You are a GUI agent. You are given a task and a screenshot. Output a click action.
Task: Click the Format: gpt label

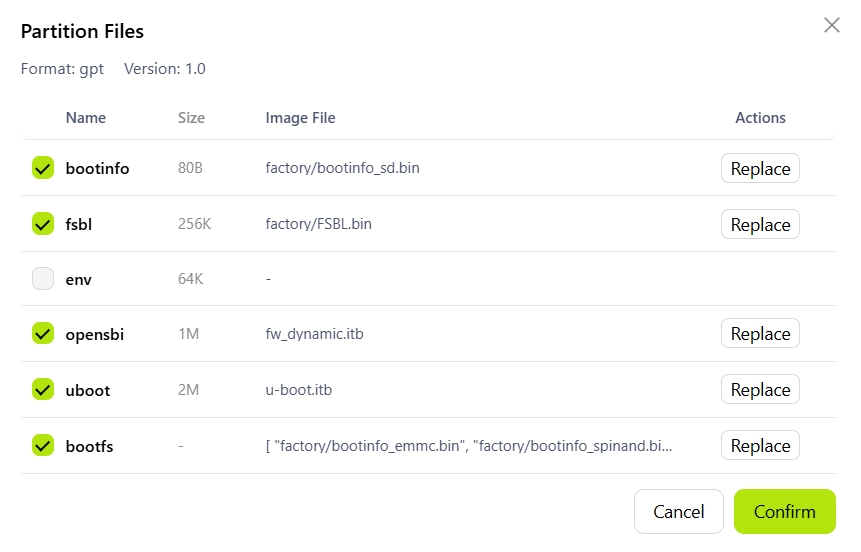point(62,69)
